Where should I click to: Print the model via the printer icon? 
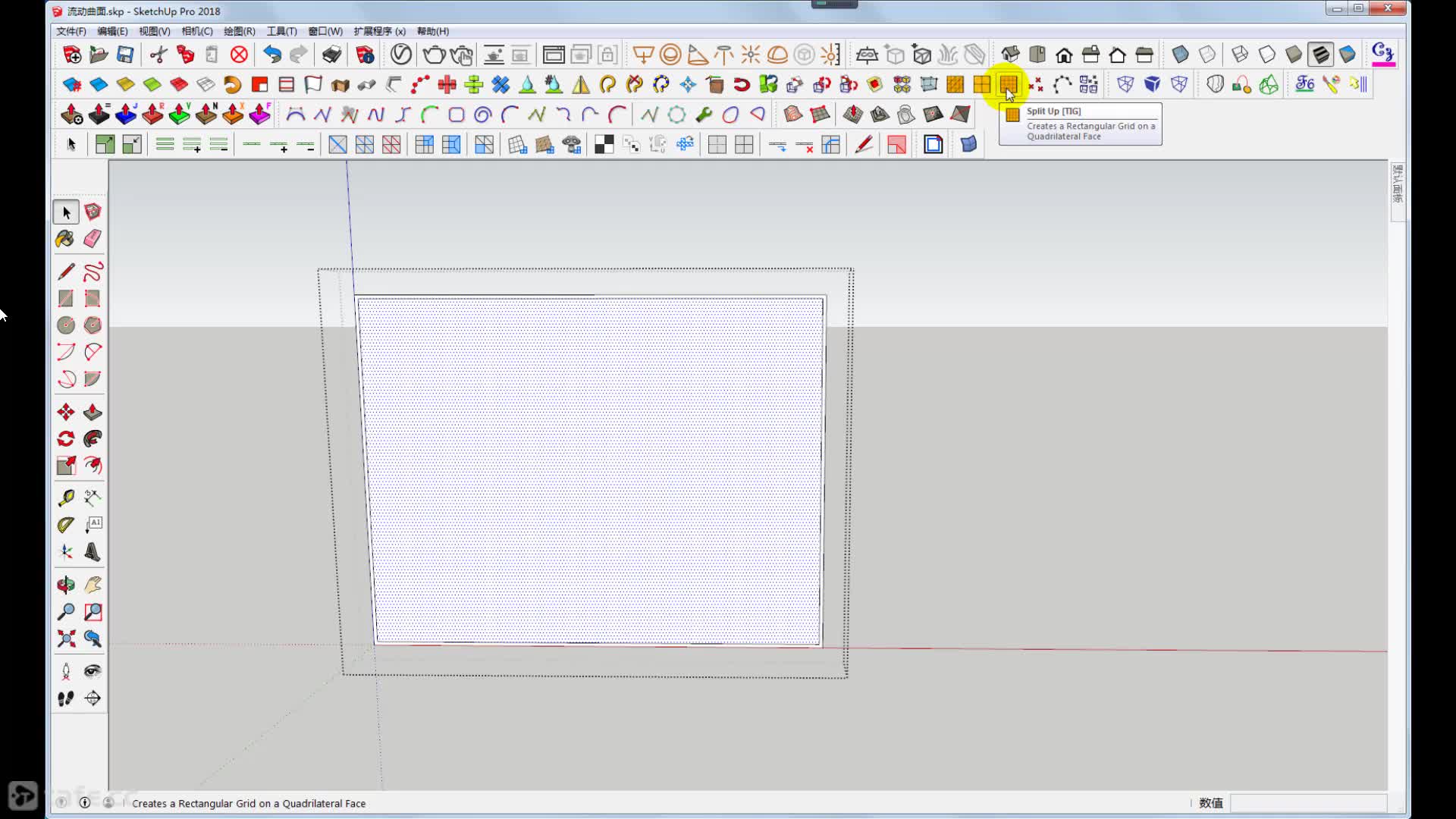click(x=331, y=55)
